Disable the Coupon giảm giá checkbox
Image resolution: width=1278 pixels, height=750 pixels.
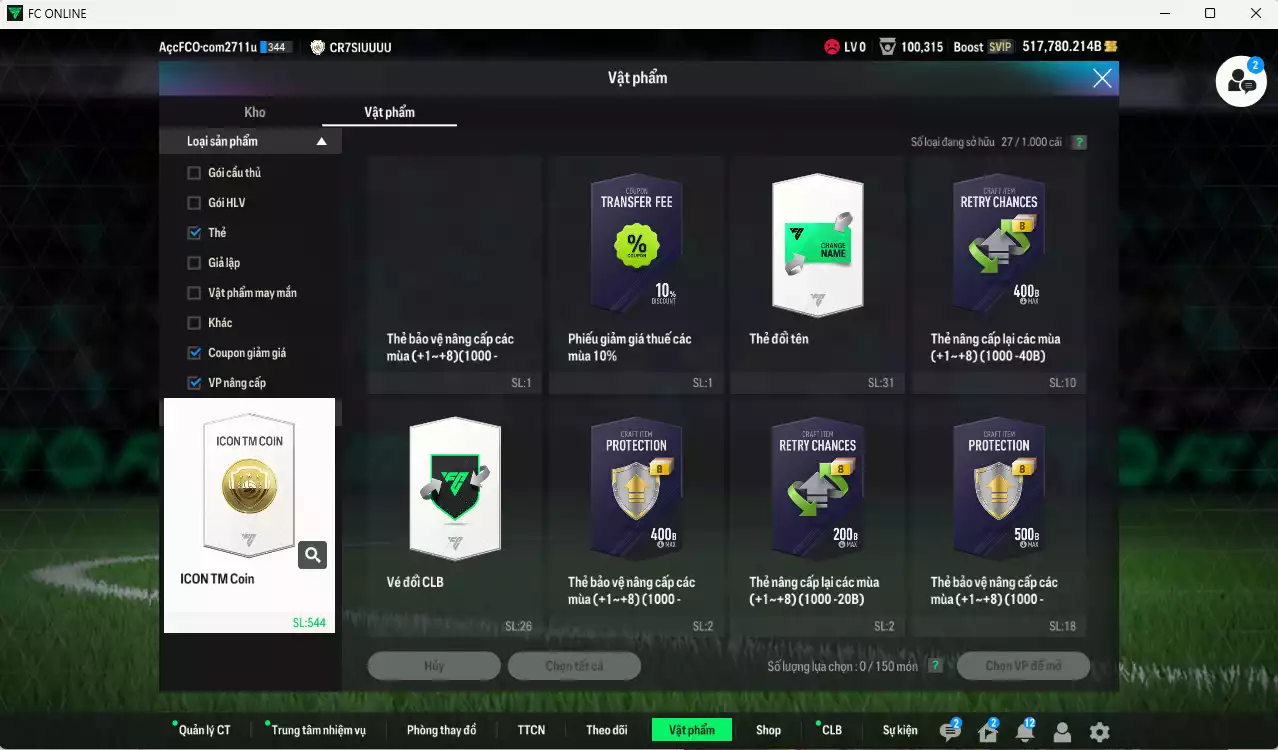pyautogui.click(x=194, y=353)
